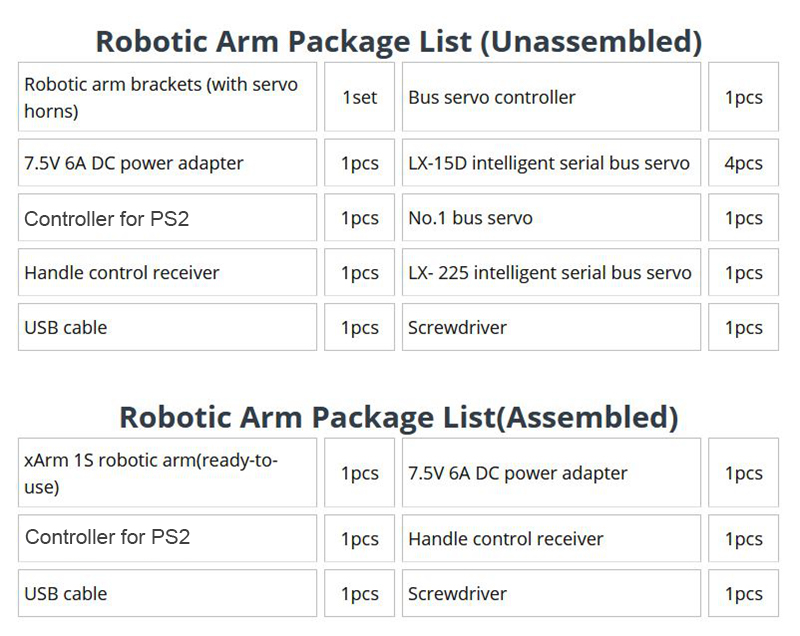
Task: Select "7.5V 6A DC power adapter" in Unassembled list
Action: point(167,163)
